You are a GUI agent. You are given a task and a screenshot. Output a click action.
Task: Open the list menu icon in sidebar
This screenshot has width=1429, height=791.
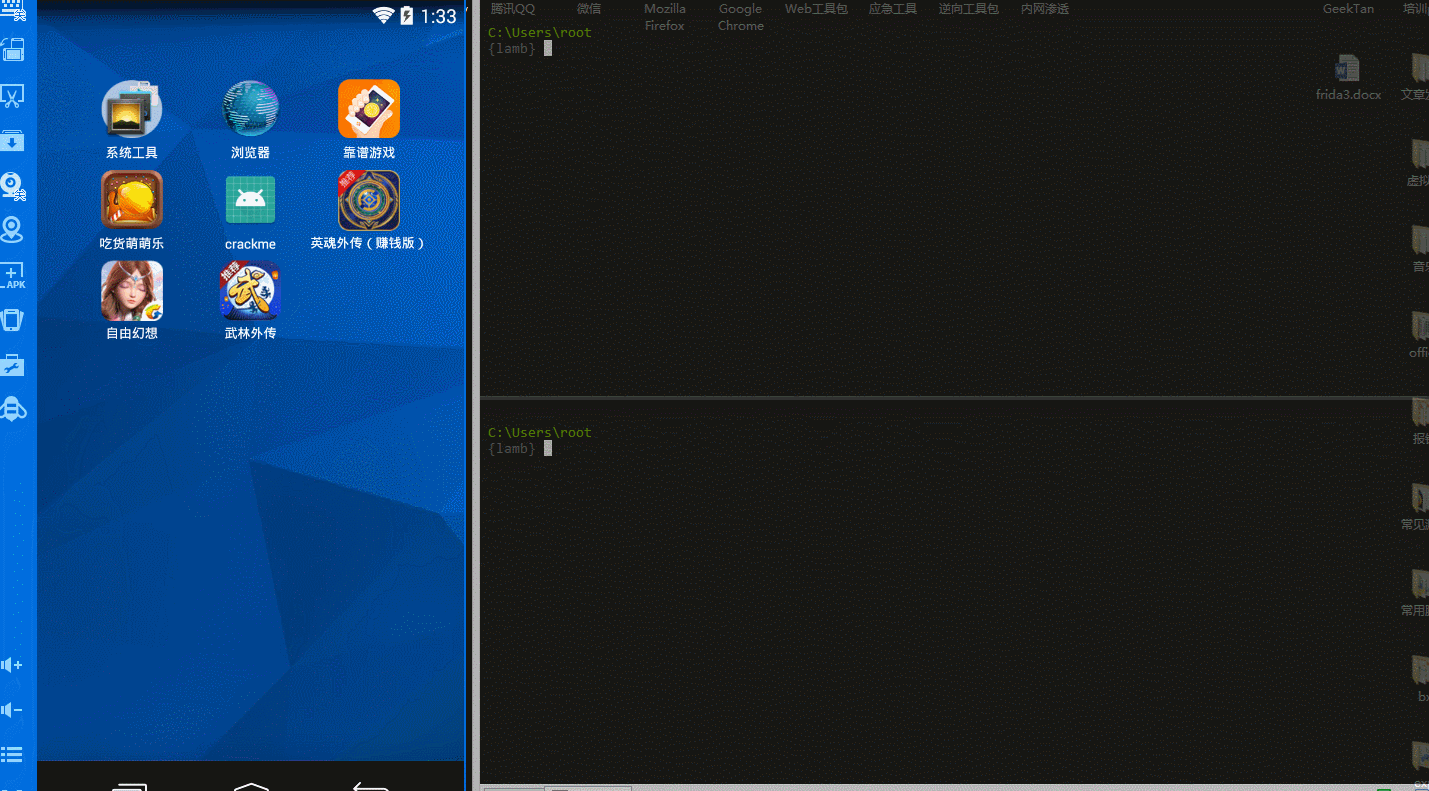click(x=13, y=754)
